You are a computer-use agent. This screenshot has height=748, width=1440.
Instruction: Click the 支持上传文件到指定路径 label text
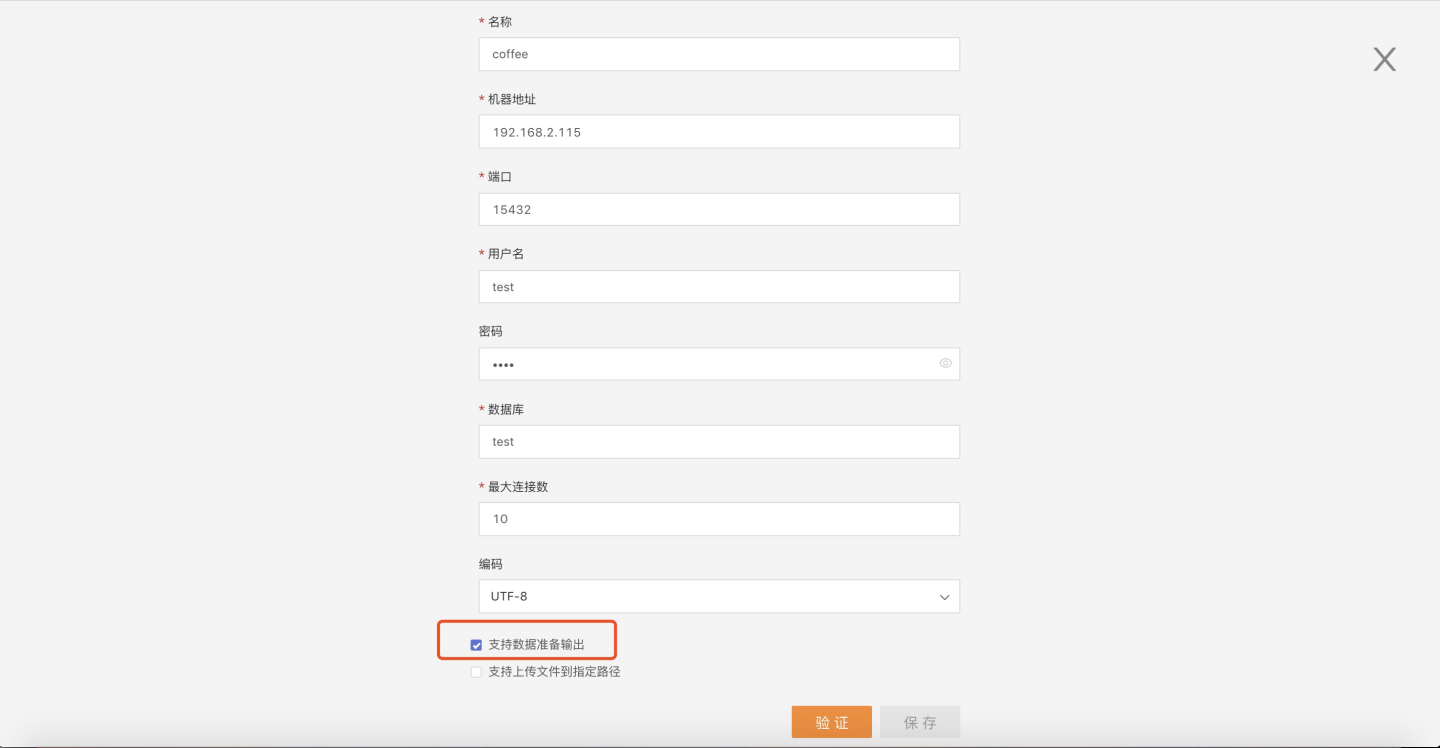pos(554,672)
